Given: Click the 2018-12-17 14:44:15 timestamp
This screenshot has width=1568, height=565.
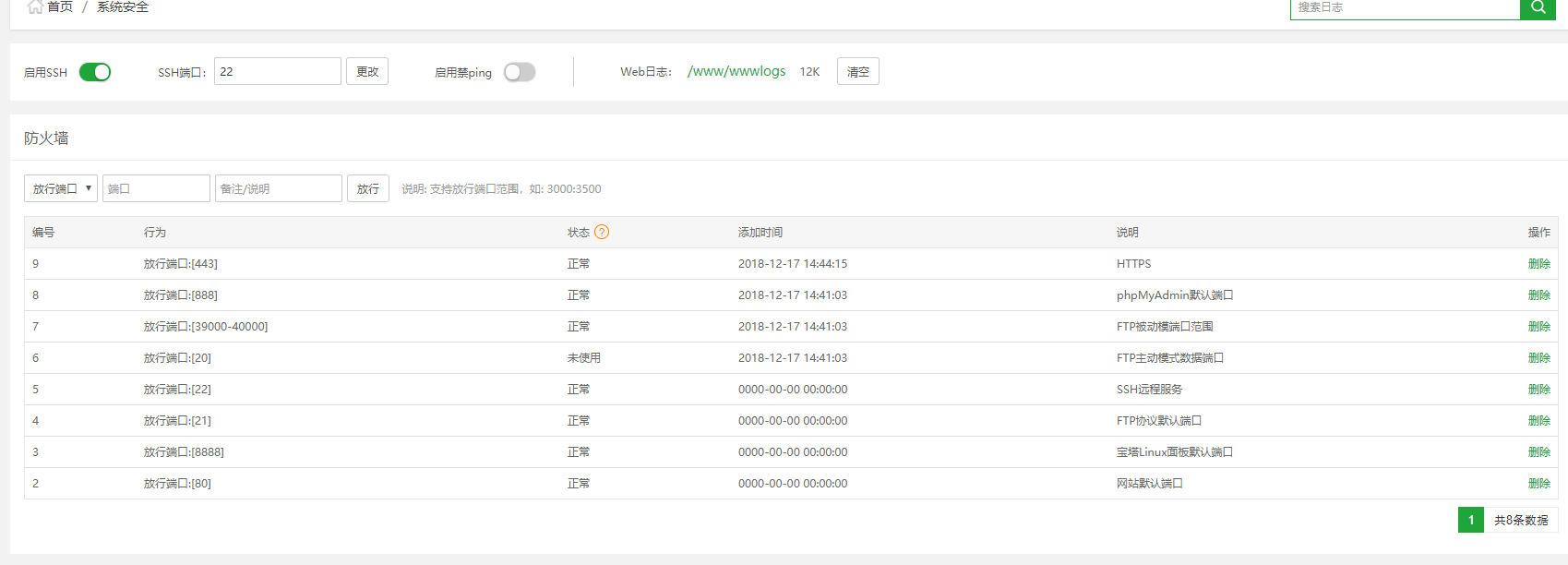Looking at the screenshot, I should click(793, 263).
